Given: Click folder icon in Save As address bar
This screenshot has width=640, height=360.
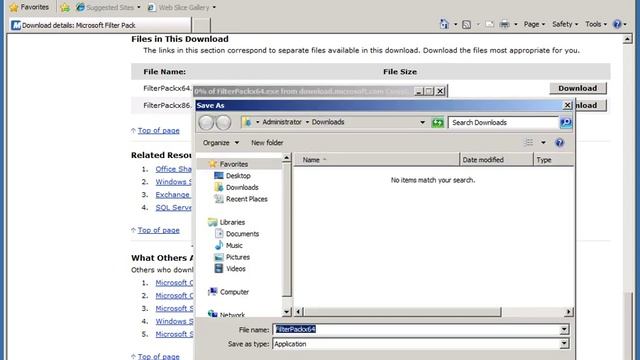Looking at the screenshot, I should pos(247,122).
